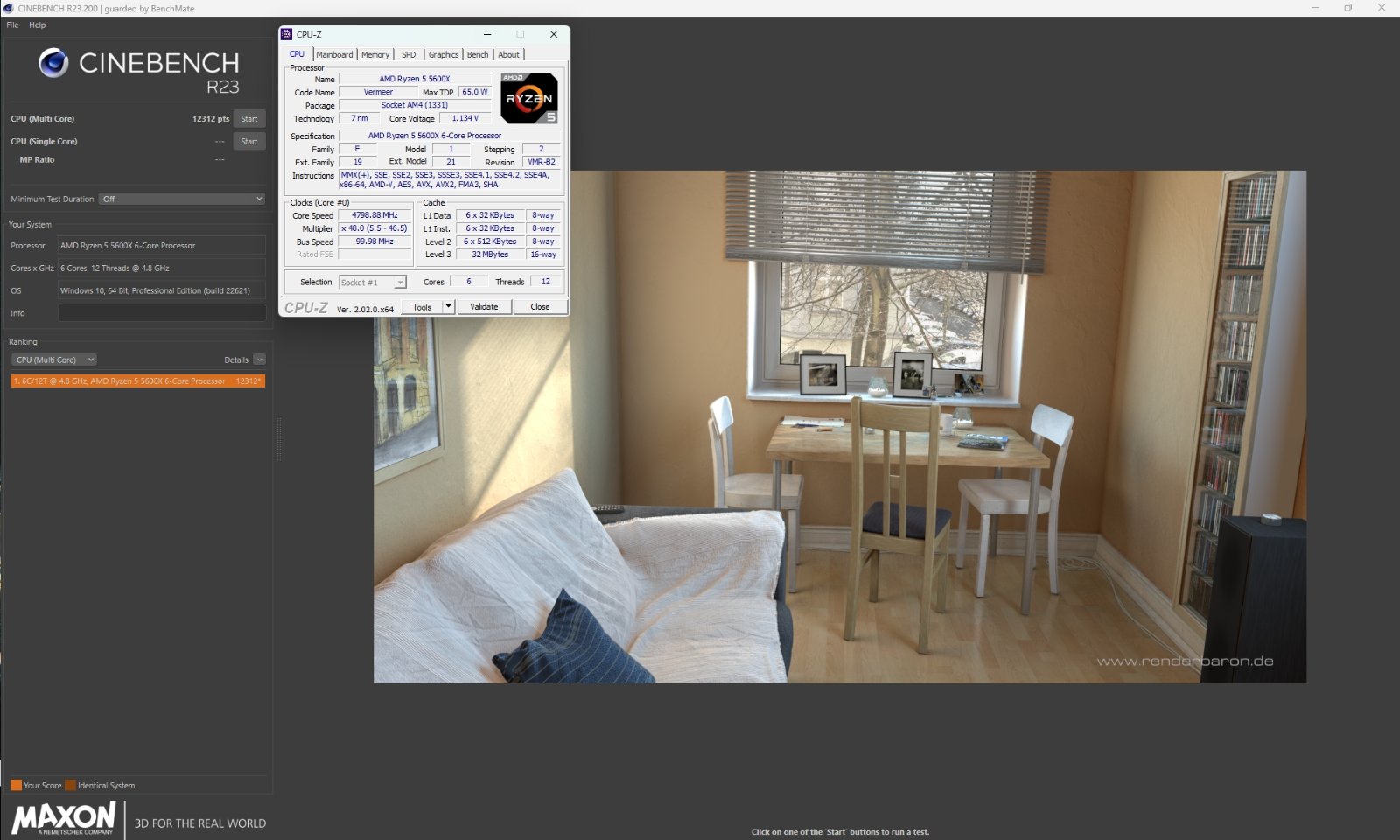Expand the ranking Details arrow

coord(260,360)
